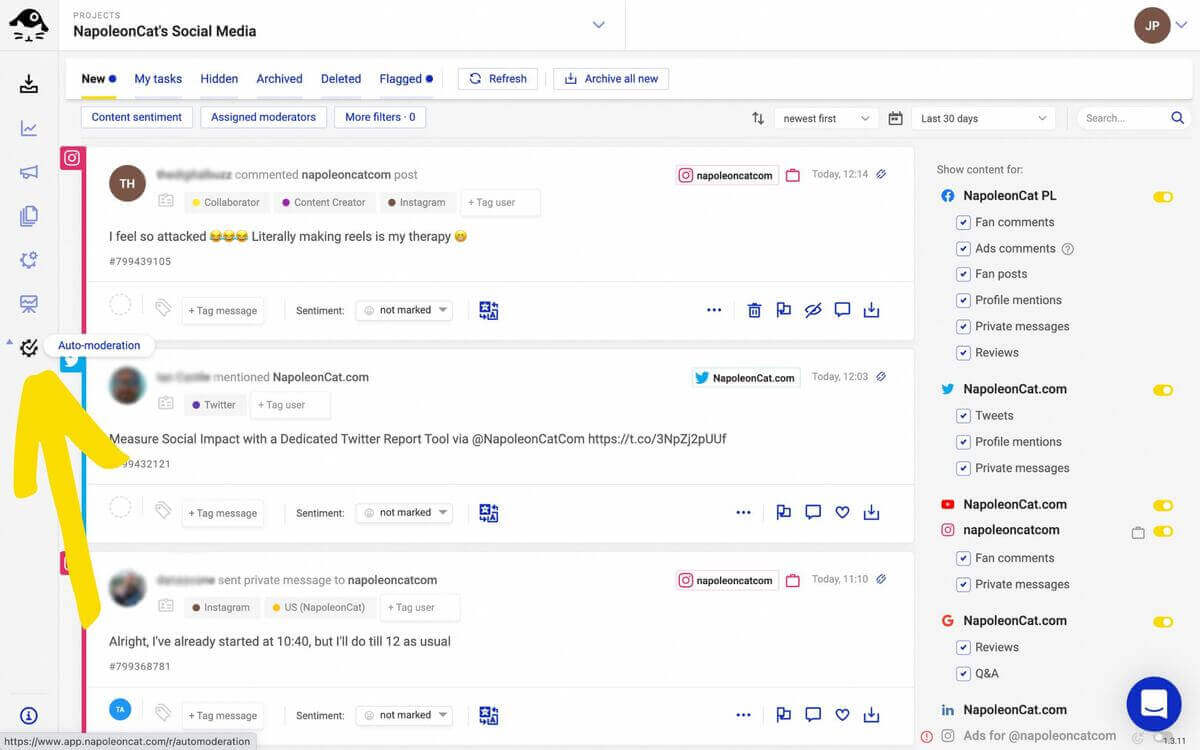Select the Collaborator user tag
1200x750 pixels.
226,202
